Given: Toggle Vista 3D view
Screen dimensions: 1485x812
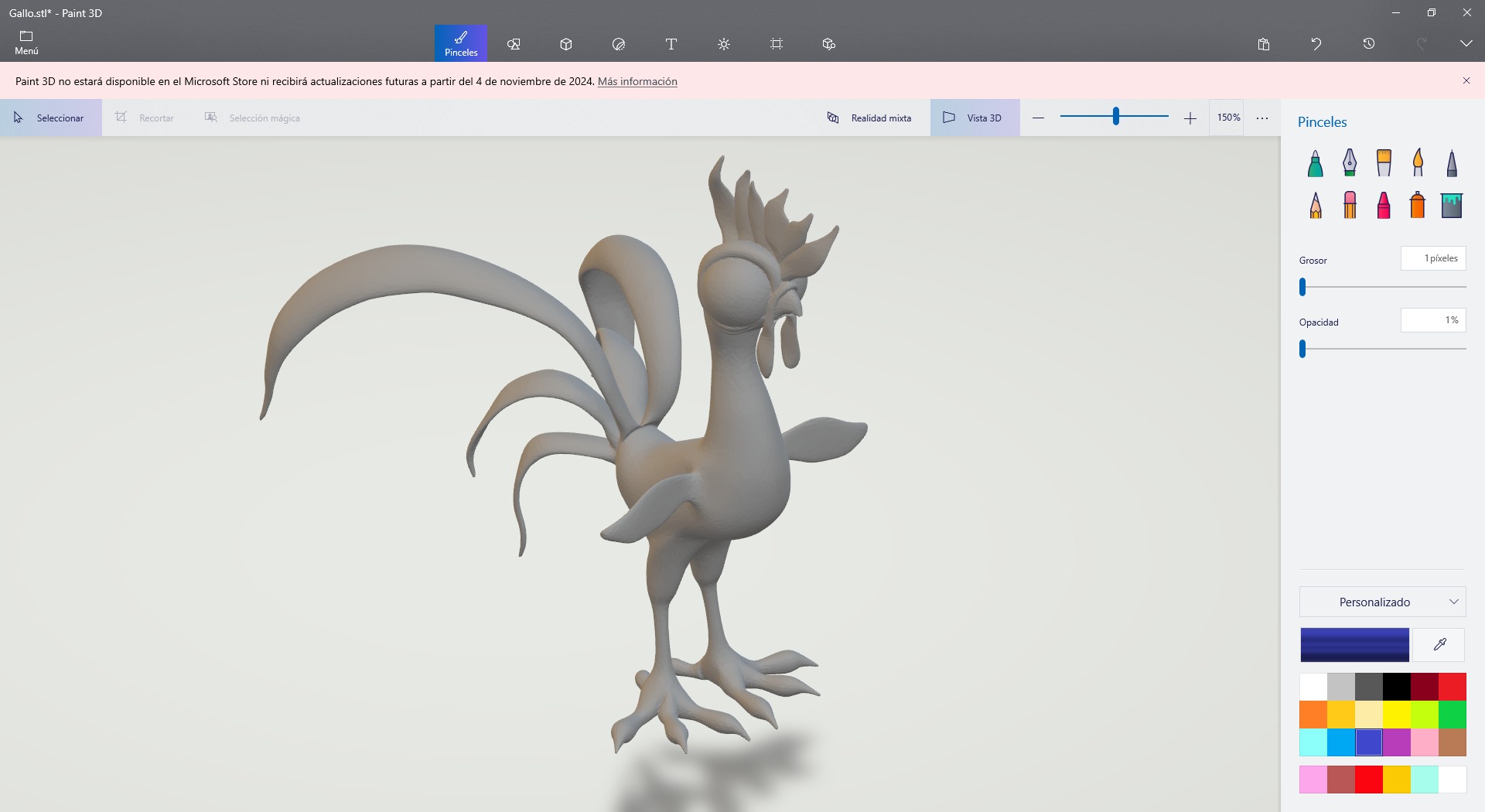Looking at the screenshot, I should 975,118.
